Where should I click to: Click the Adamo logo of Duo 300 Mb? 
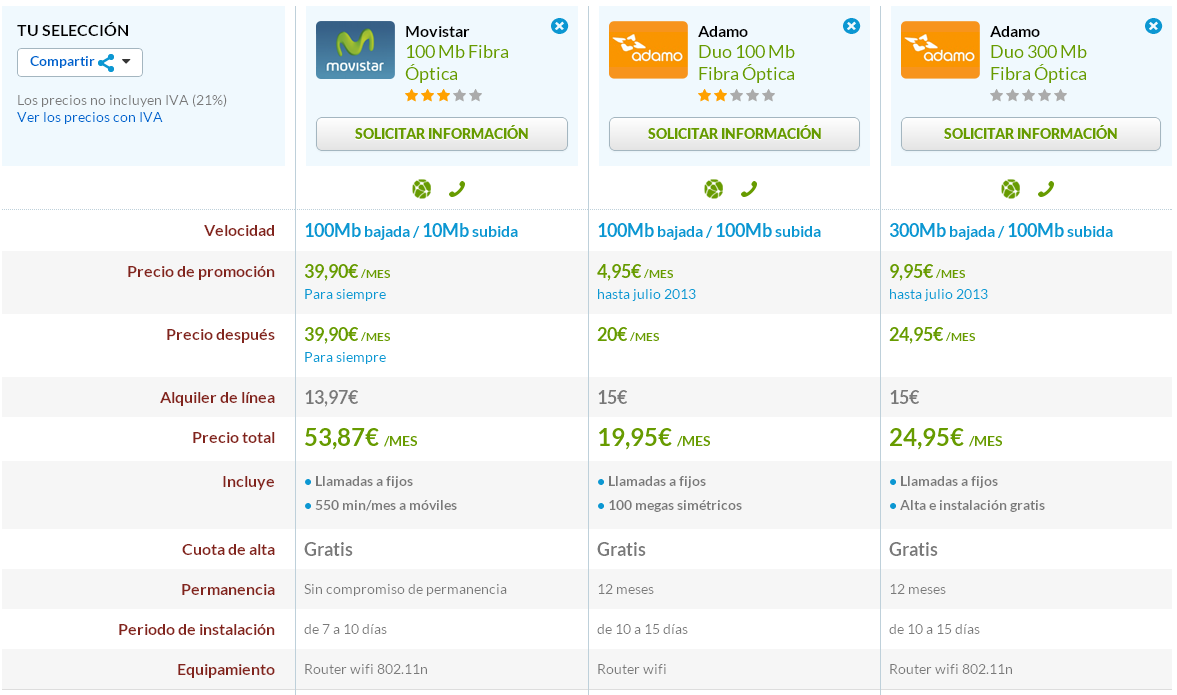(940, 50)
